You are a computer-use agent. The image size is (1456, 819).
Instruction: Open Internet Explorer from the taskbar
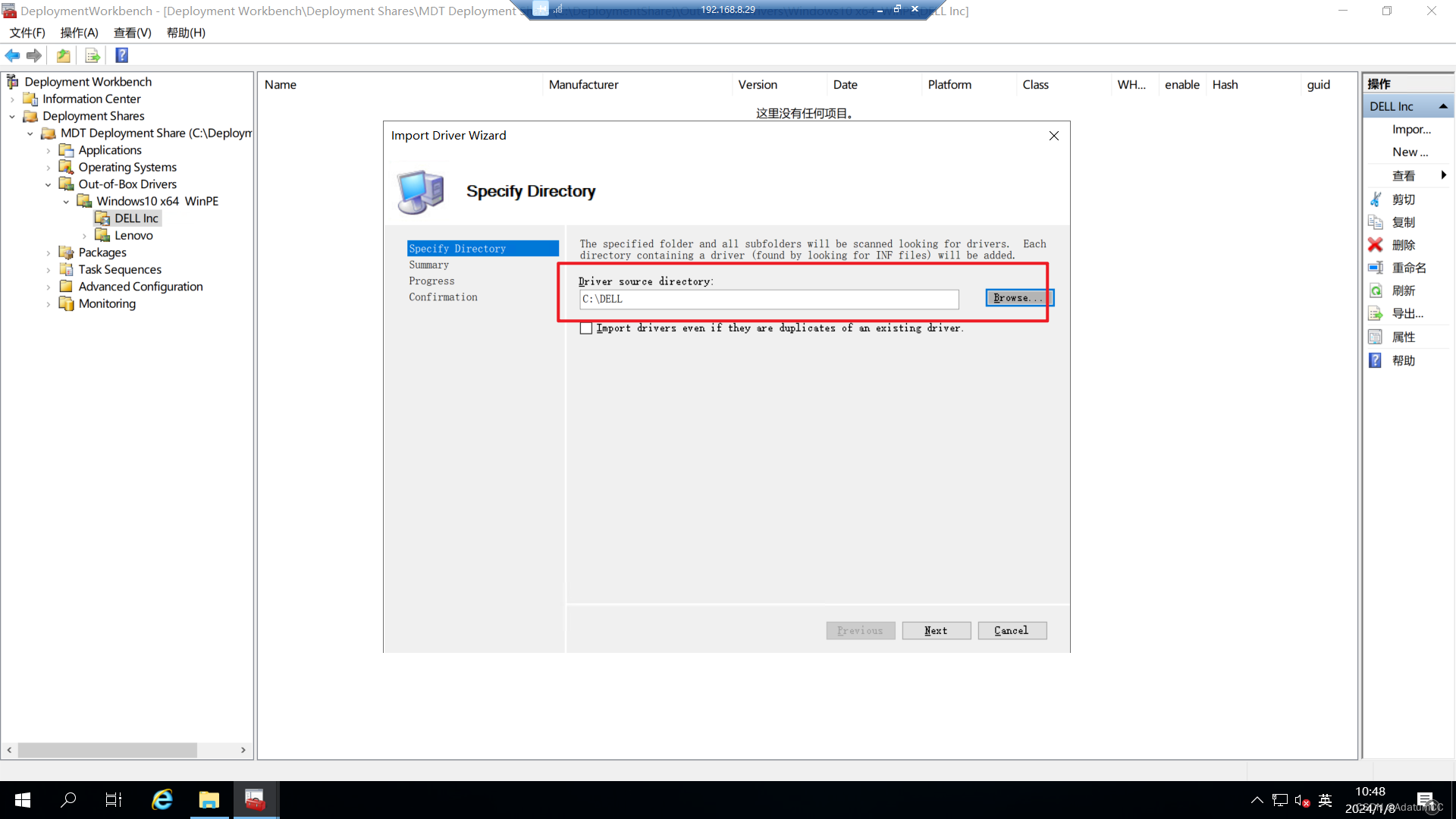(162, 800)
